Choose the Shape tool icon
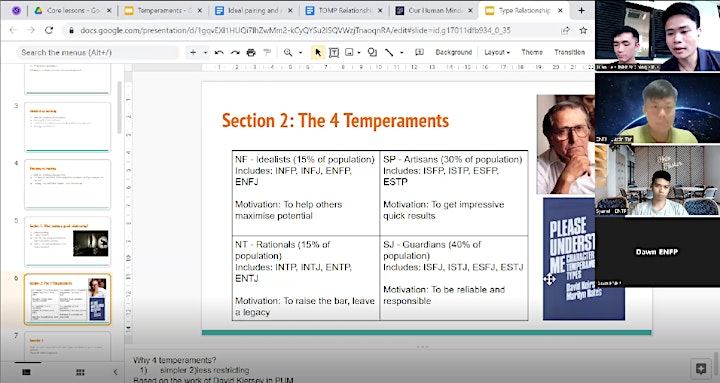This screenshot has width=720, height=383. tap(372, 52)
